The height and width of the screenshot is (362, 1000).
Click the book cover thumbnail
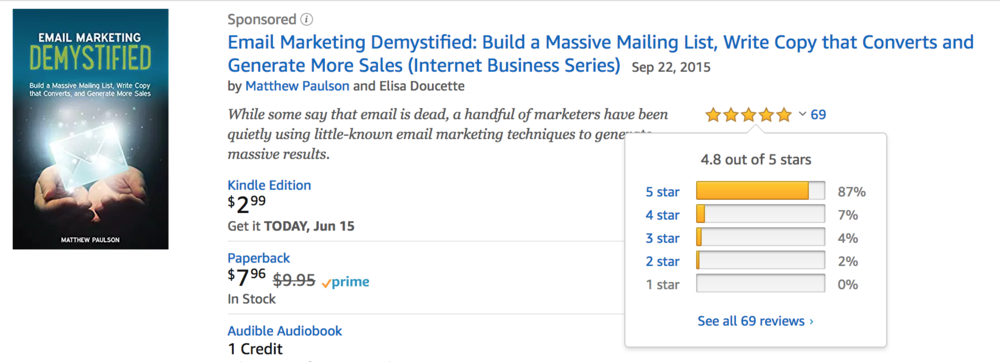(91, 129)
